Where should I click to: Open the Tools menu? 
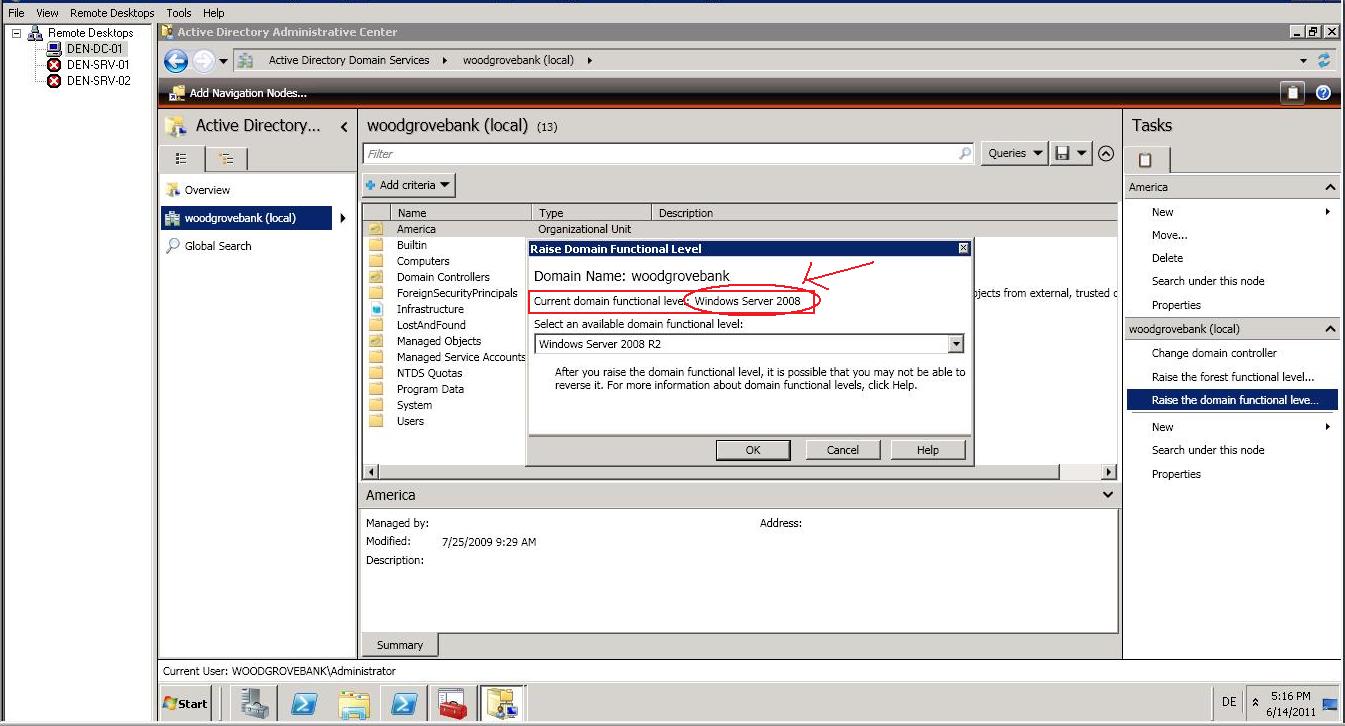pyautogui.click(x=179, y=13)
